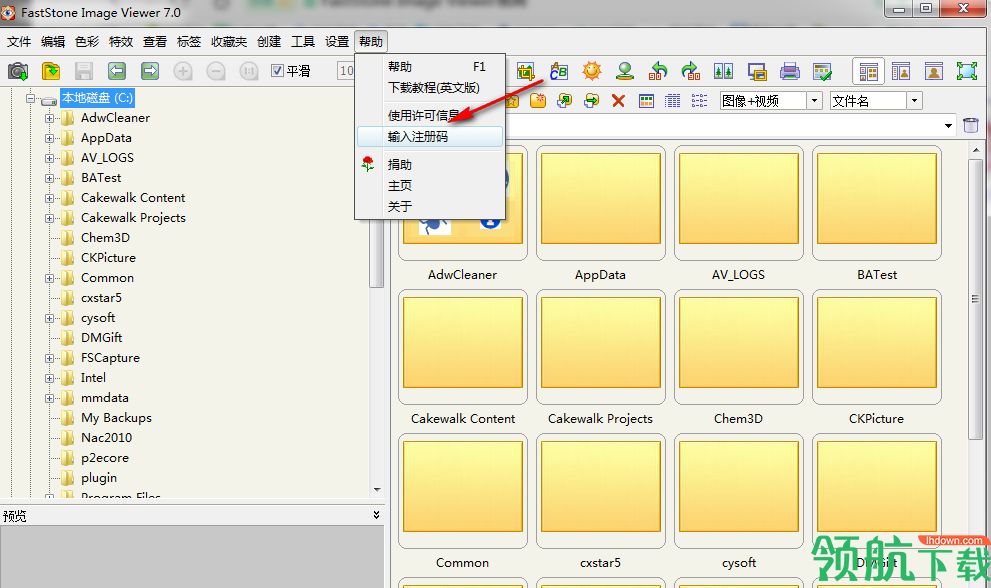Select the Nac2010 folder in tree
This screenshot has width=991, height=588.
pyautogui.click(x=106, y=438)
